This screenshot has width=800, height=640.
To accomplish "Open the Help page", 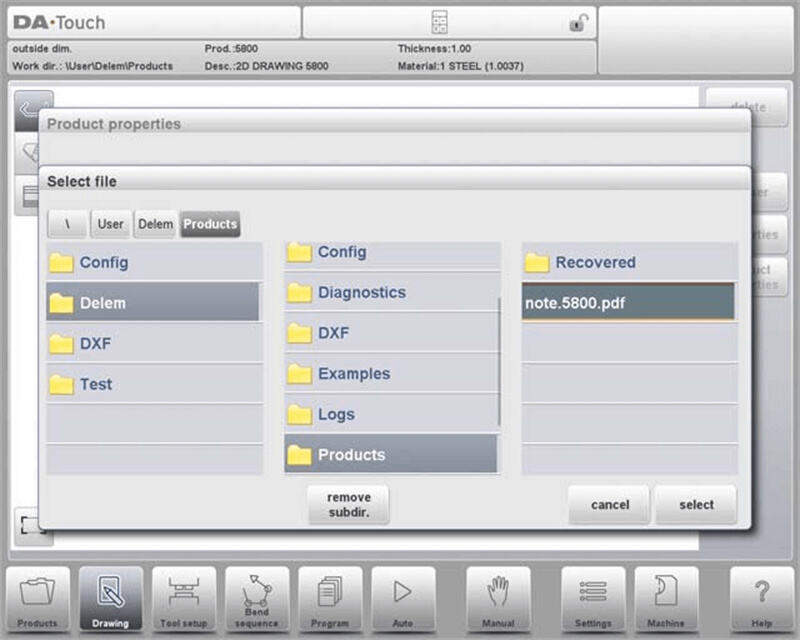I will coord(761,599).
